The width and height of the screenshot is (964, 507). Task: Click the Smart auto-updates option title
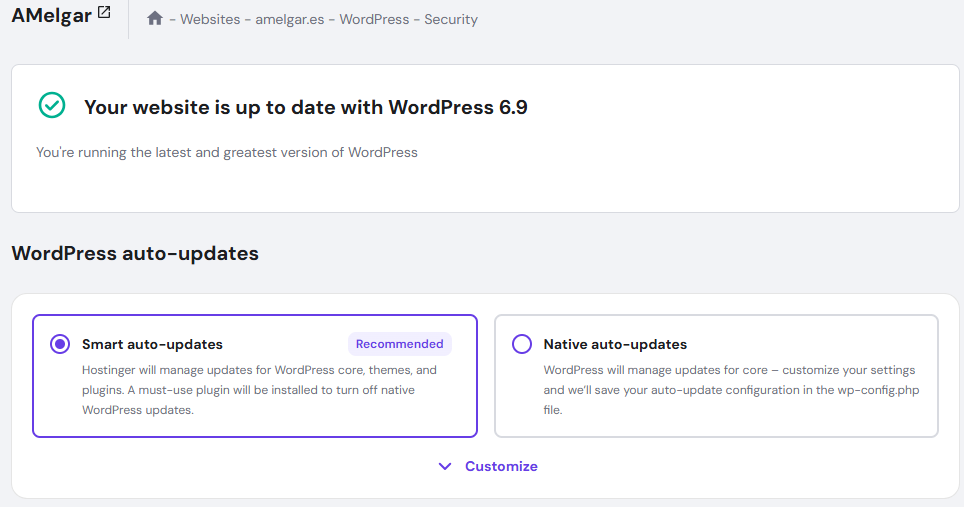coord(152,344)
